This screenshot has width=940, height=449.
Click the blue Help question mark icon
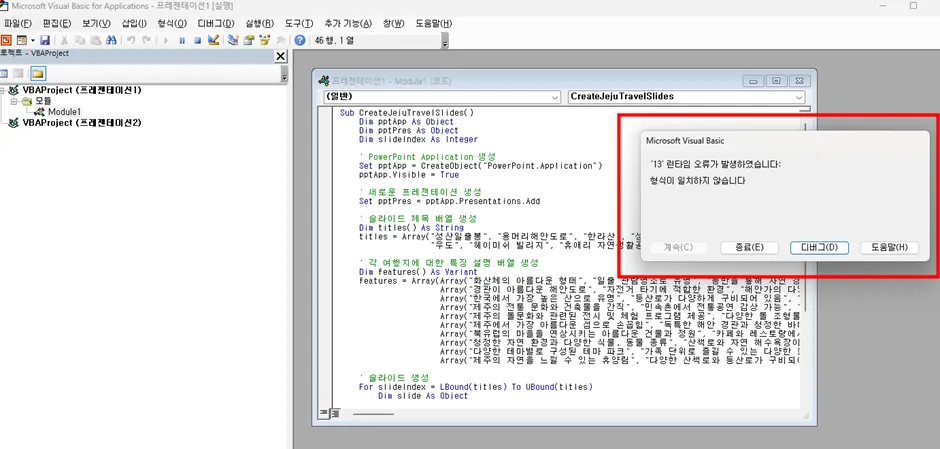click(x=300, y=40)
